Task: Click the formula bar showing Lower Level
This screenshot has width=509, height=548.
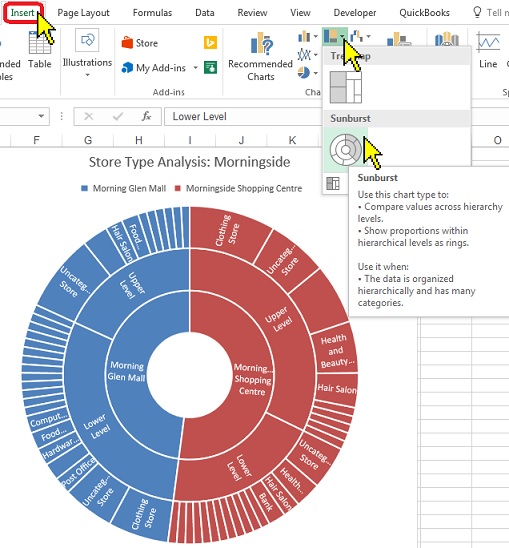Action: (243, 116)
